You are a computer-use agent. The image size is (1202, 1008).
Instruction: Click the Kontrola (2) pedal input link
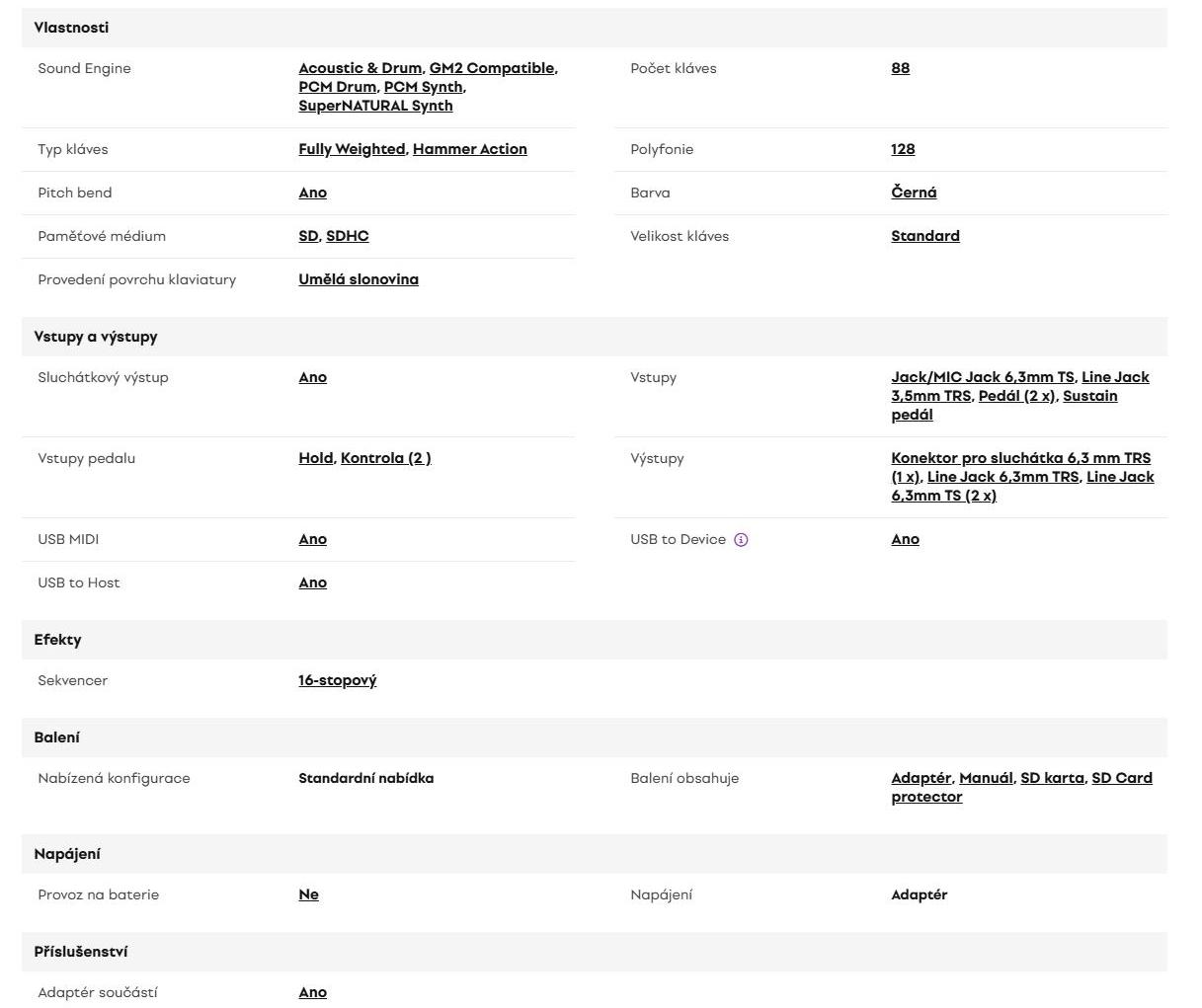(x=385, y=458)
